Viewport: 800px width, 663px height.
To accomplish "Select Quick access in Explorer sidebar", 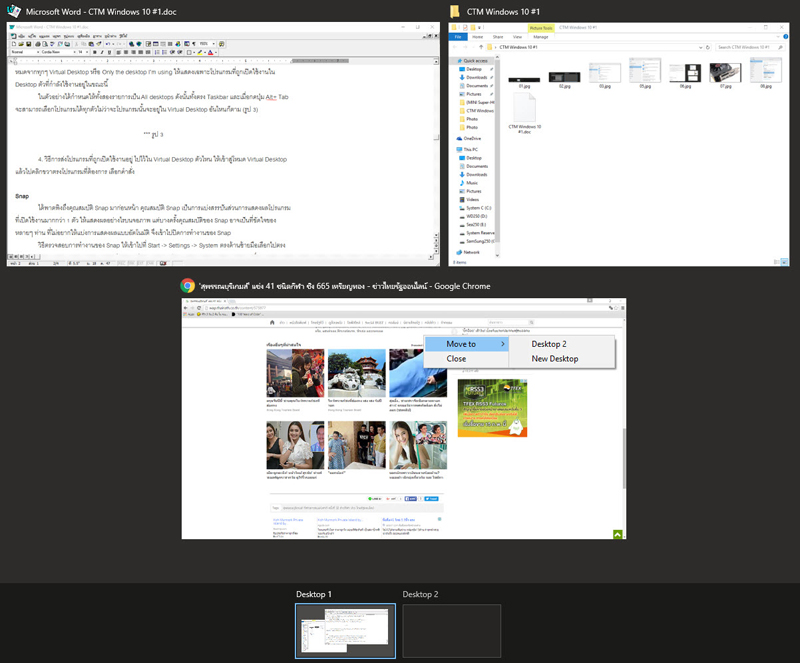I will [474, 61].
